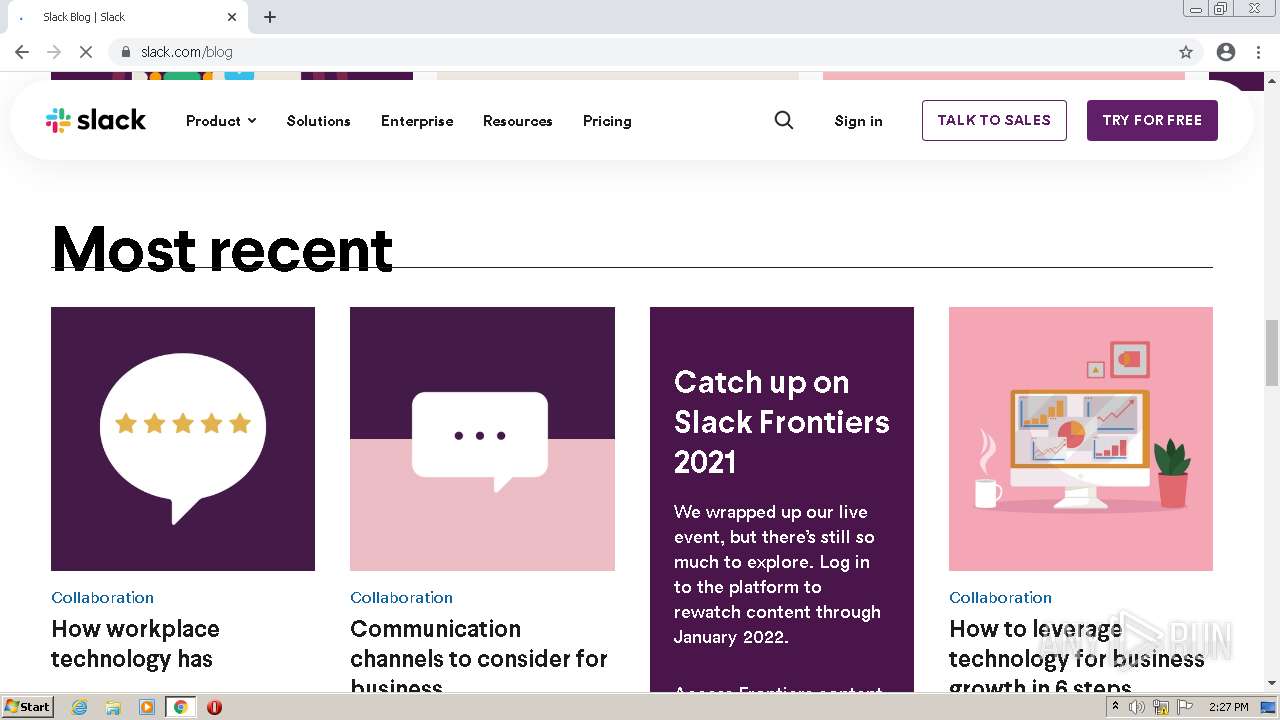The height and width of the screenshot is (720, 1280).
Task: Open the site search magnifier icon
Action: [784, 120]
